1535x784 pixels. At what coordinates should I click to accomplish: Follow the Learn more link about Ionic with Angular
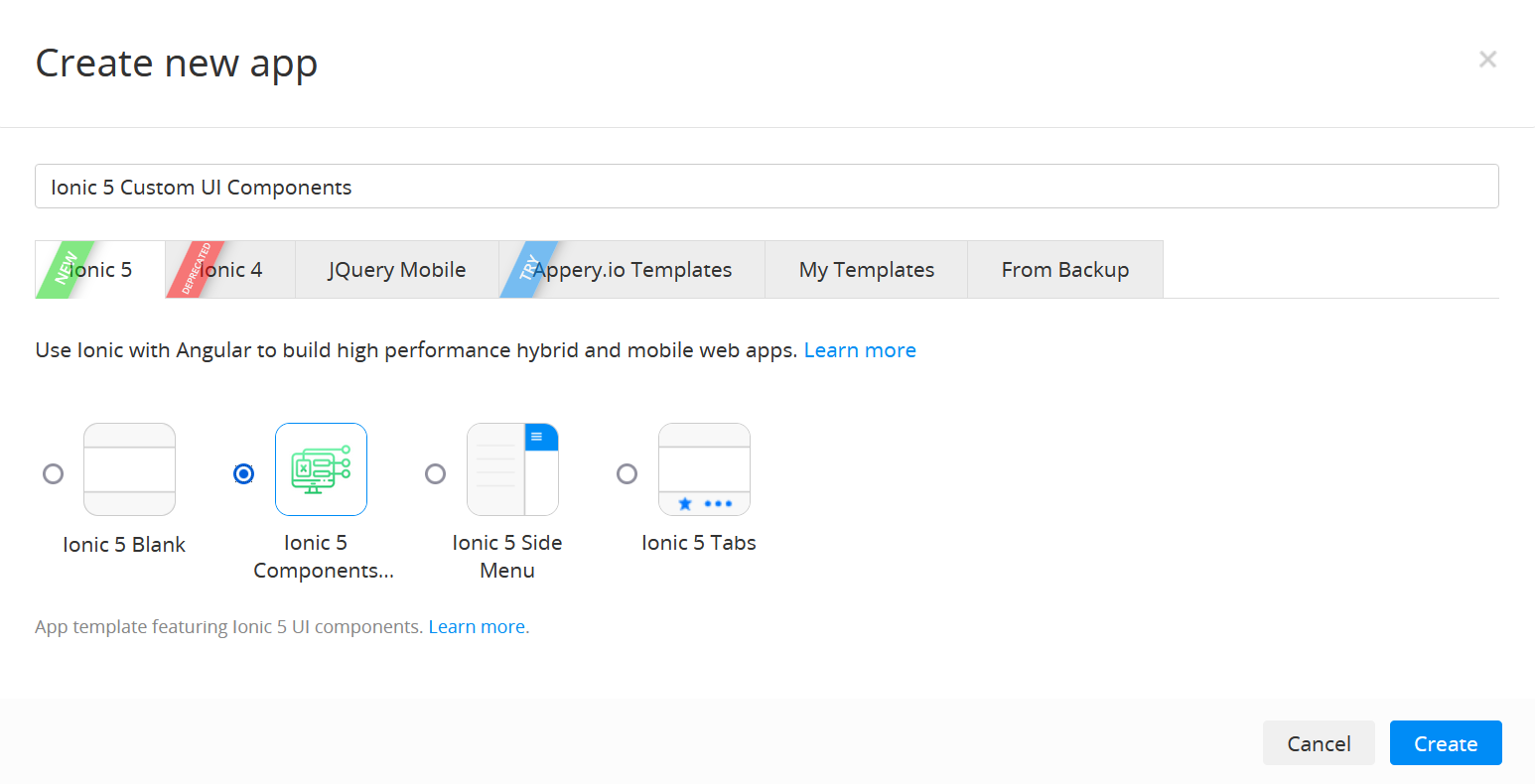tap(860, 350)
